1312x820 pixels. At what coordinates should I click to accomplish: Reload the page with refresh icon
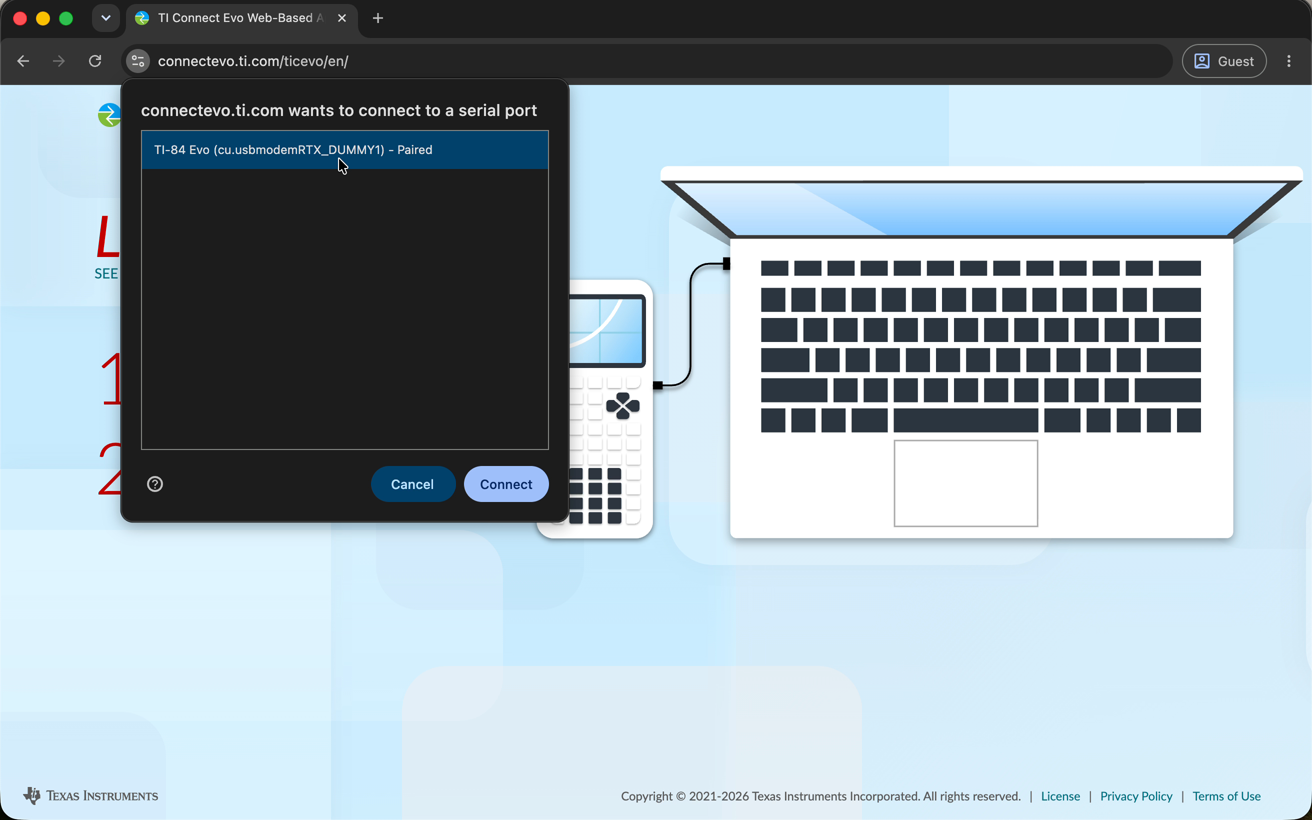pos(95,61)
